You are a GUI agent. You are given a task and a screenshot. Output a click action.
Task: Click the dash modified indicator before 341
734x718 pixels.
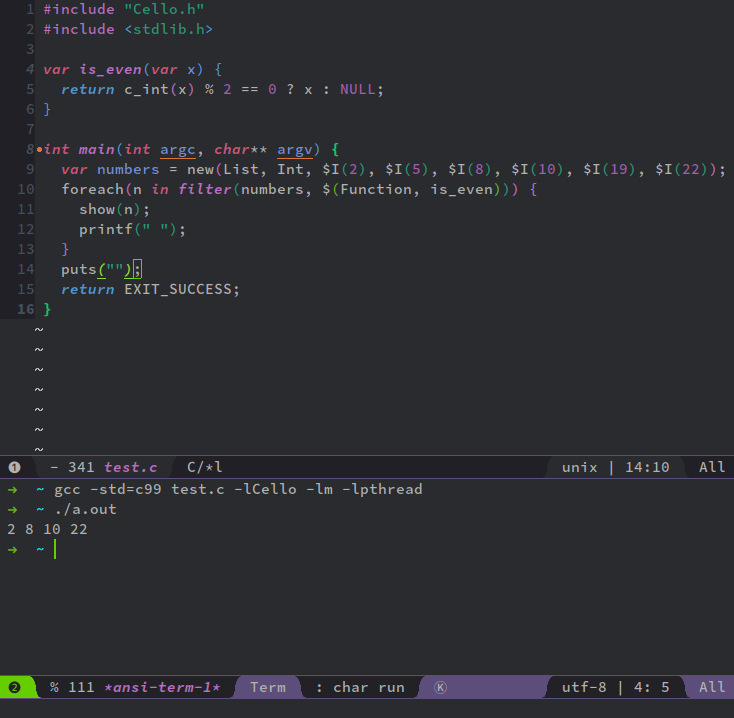pos(54,467)
